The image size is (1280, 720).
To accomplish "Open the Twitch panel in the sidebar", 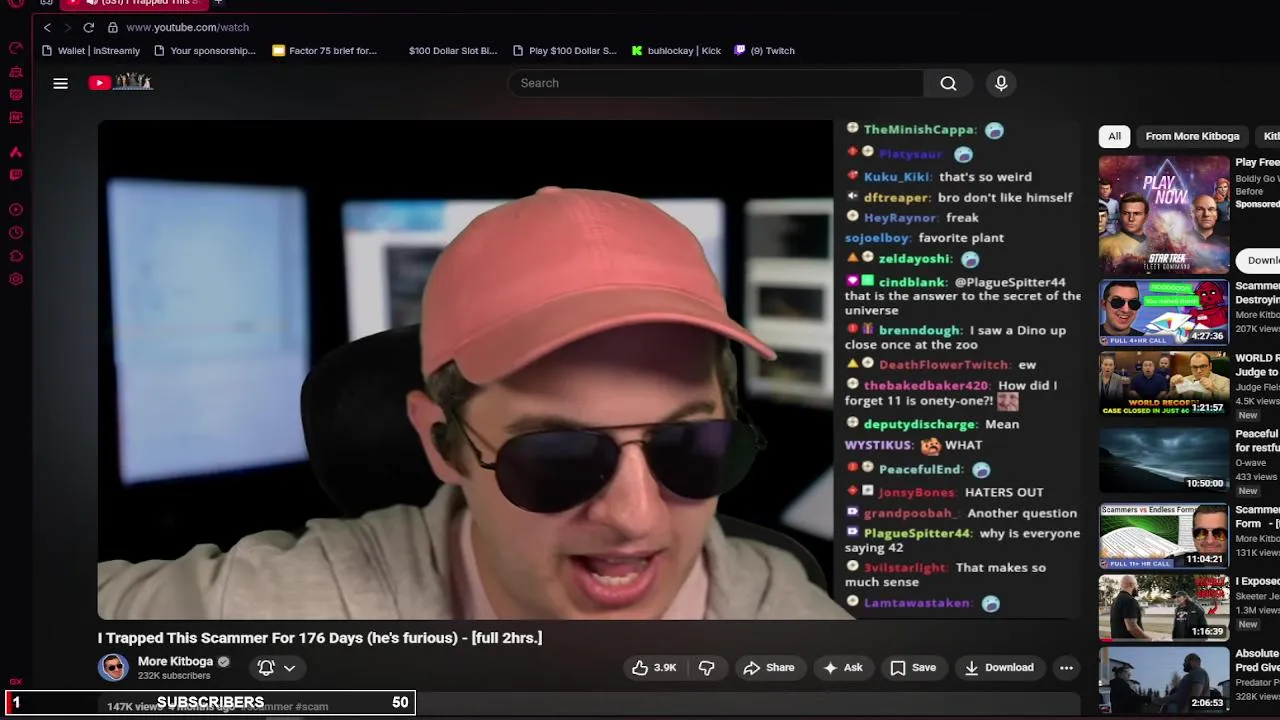I will [16, 175].
